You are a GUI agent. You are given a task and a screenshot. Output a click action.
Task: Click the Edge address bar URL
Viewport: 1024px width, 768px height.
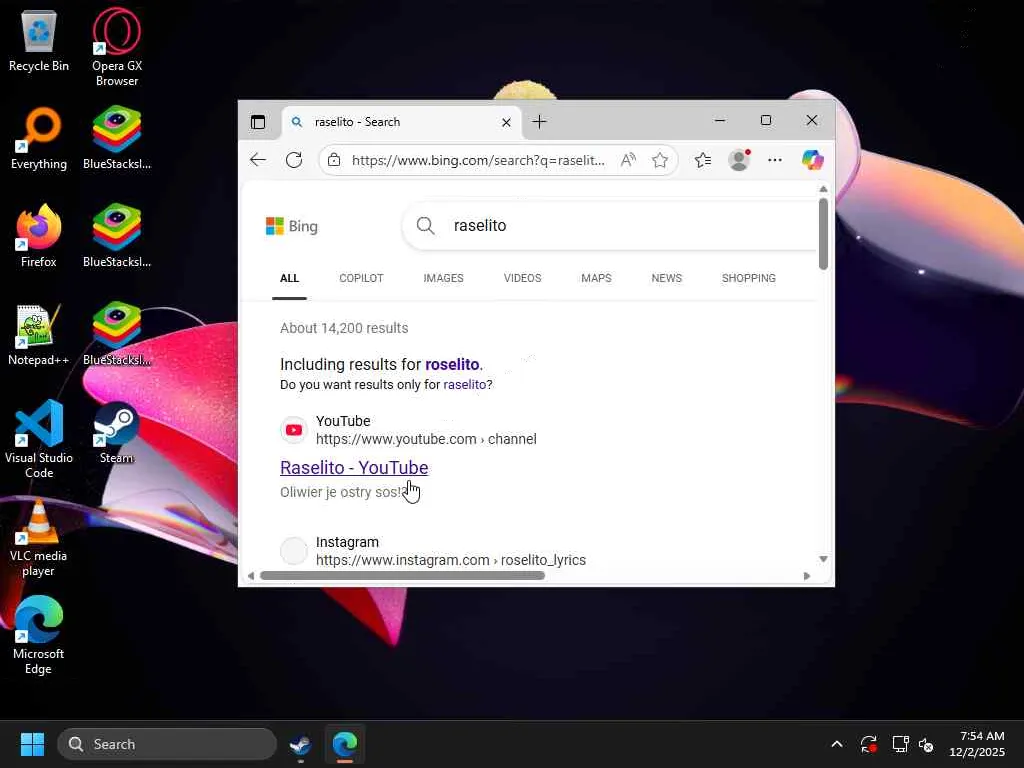click(478, 160)
